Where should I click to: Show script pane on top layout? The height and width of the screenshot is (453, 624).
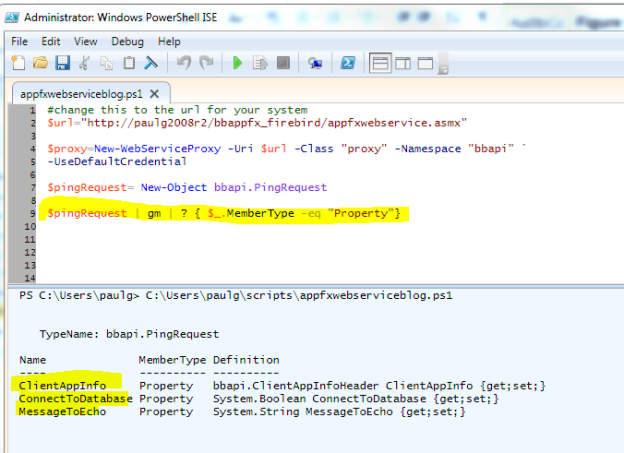380,63
